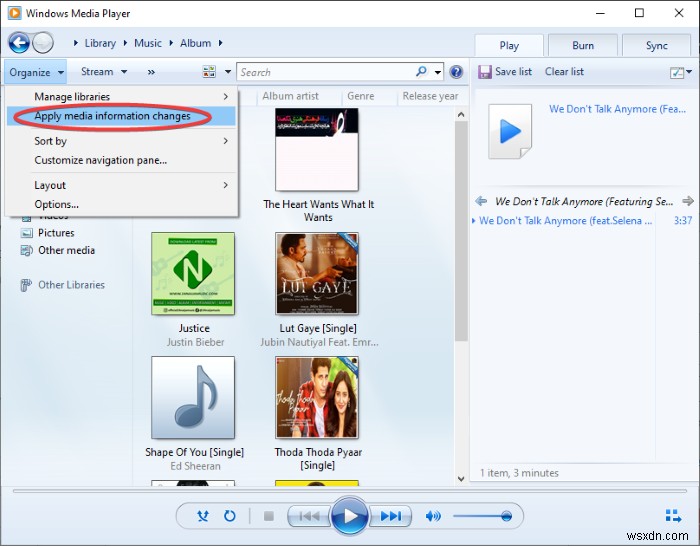Click in the Search input field
The image size is (700, 546).
(326, 72)
